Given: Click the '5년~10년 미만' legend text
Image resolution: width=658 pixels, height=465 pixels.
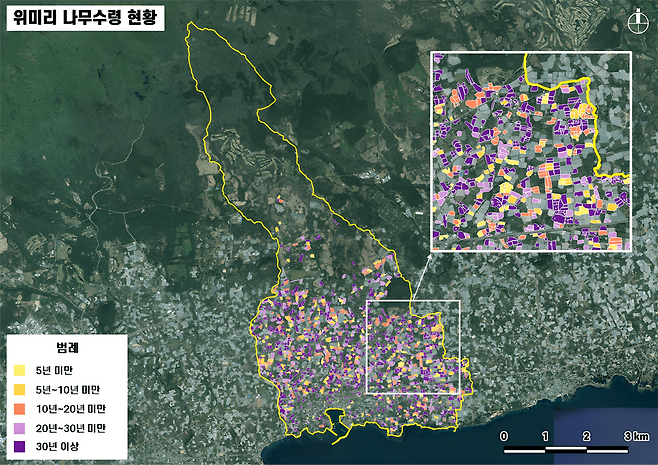Looking at the screenshot, I should 67,390.
